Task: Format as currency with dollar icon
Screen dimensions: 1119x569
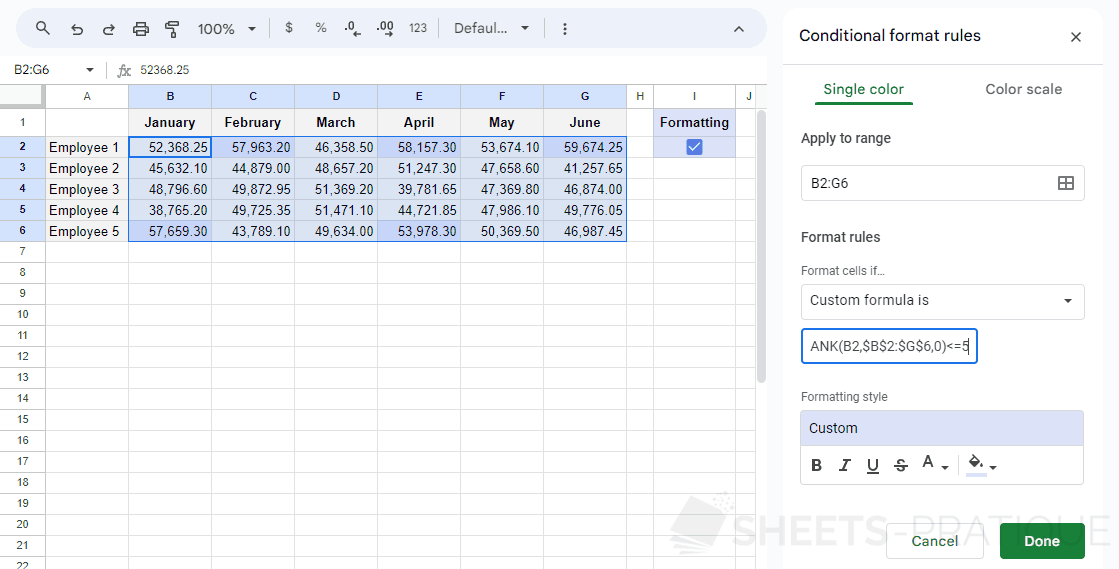Action: (x=288, y=28)
